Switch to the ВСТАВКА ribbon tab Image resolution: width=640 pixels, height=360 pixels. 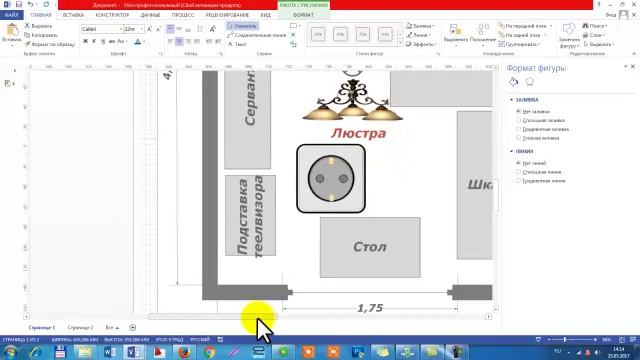tap(73, 15)
